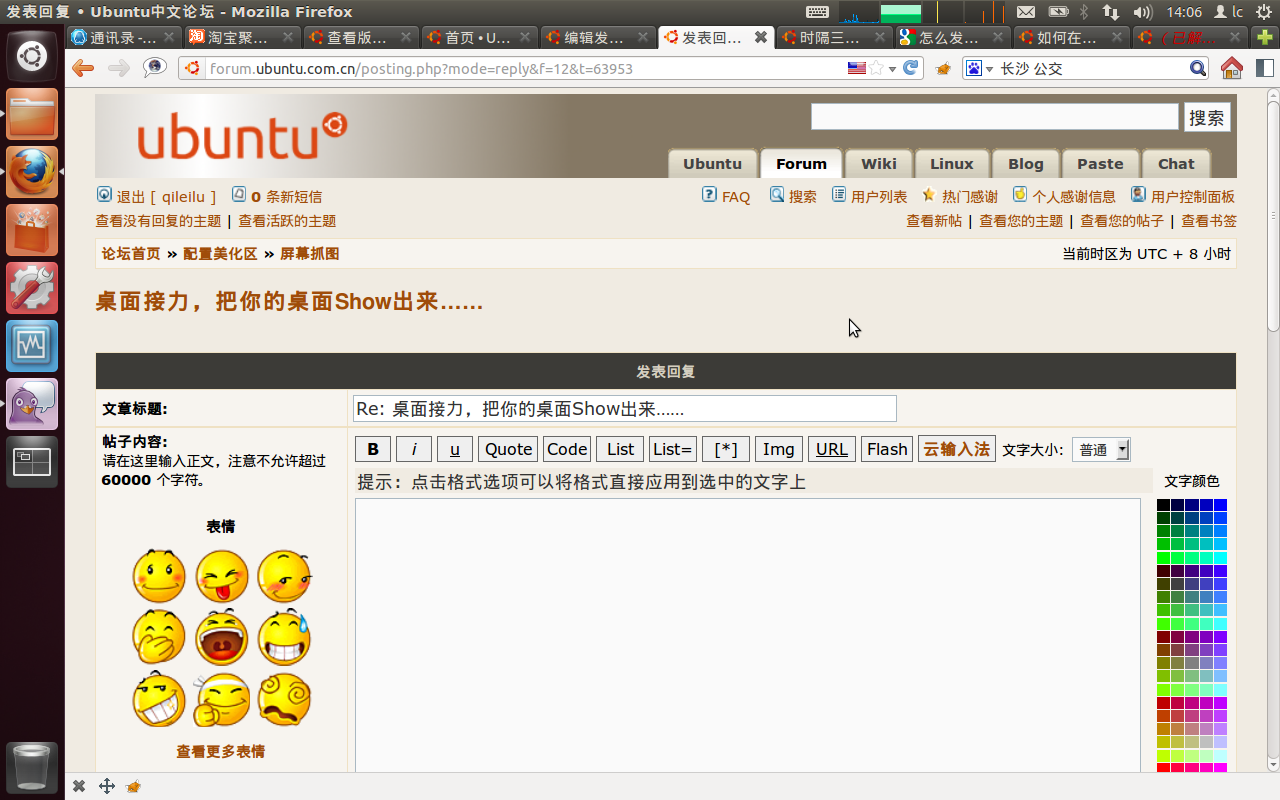Screen dimensions: 1280x800
Task: Insert Code BBCode tag
Action: tap(567, 449)
